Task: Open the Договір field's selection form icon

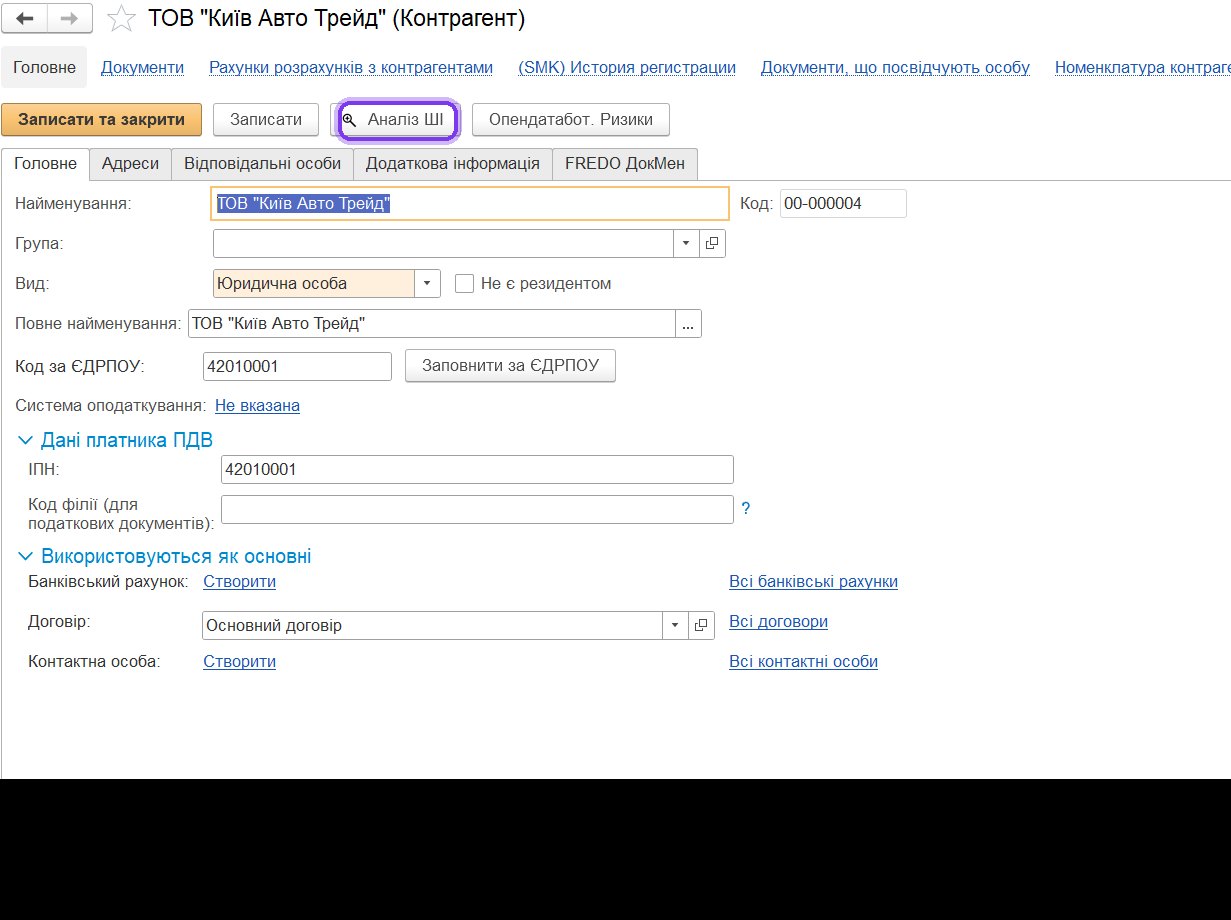Action: [701, 625]
